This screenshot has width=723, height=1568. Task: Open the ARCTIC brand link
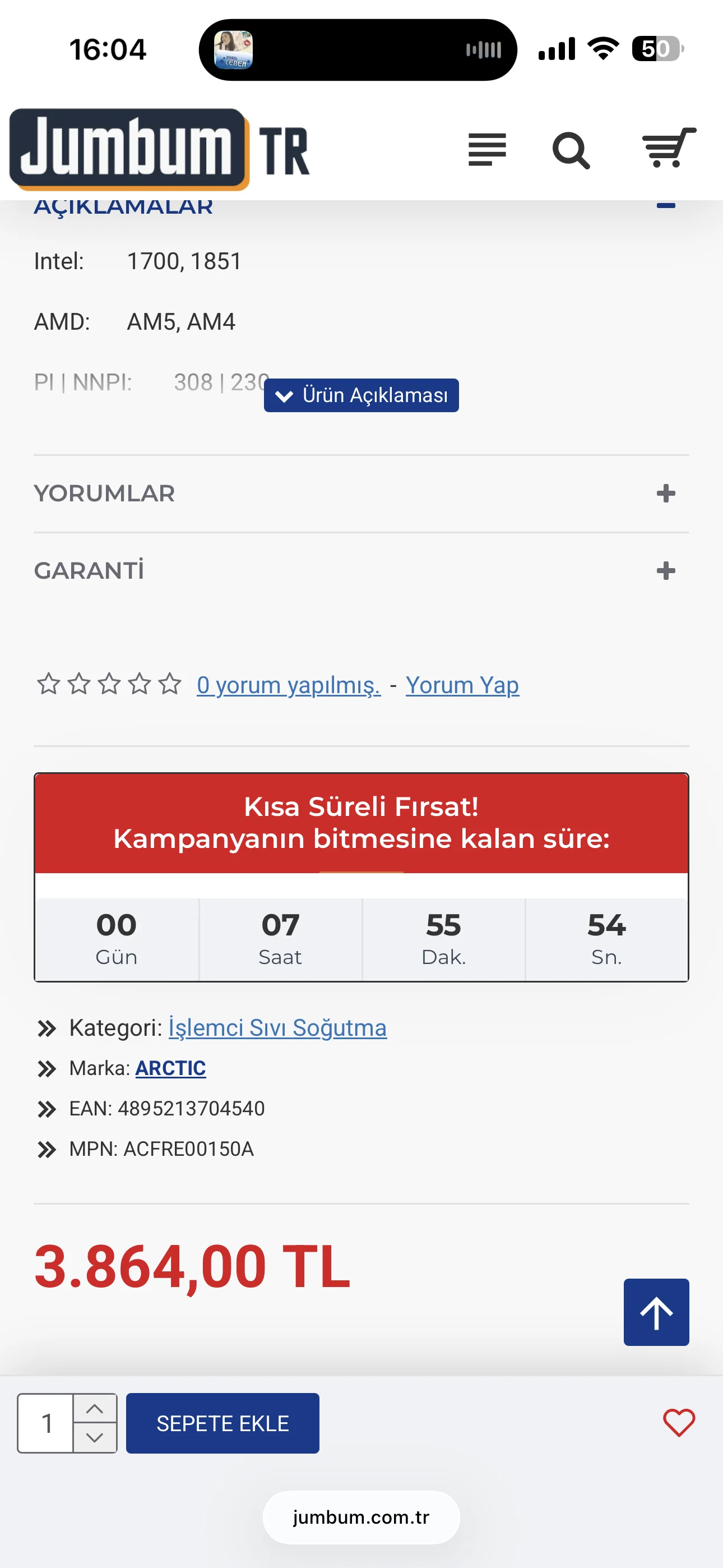click(x=170, y=1068)
